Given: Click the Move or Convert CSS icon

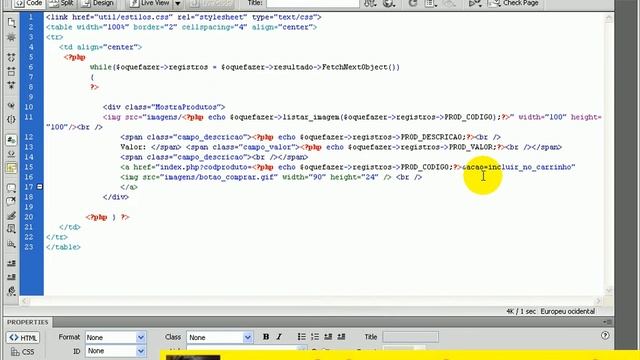Looking at the screenshot, I should pos(11,244).
